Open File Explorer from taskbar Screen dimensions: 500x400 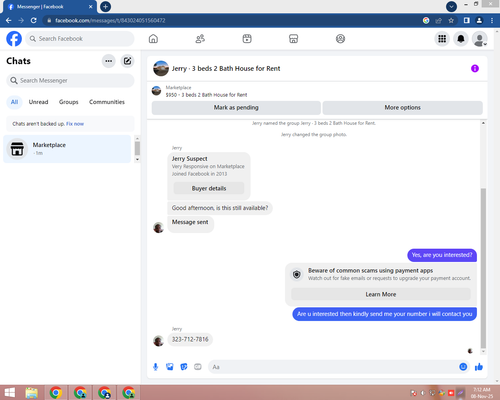(x=32, y=393)
